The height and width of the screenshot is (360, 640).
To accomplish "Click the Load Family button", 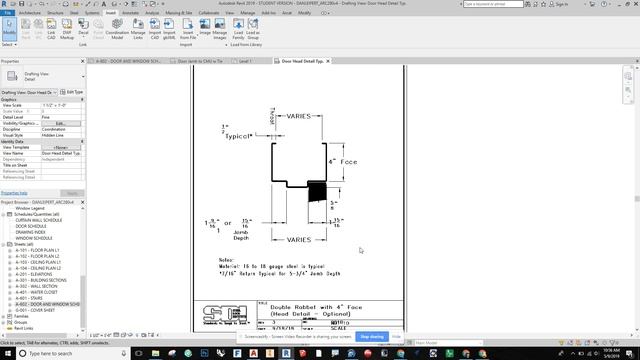I will [238, 29].
